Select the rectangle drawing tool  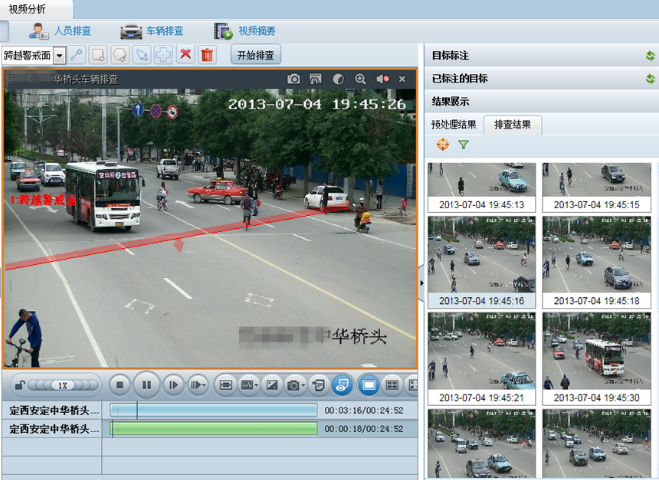click(98, 55)
